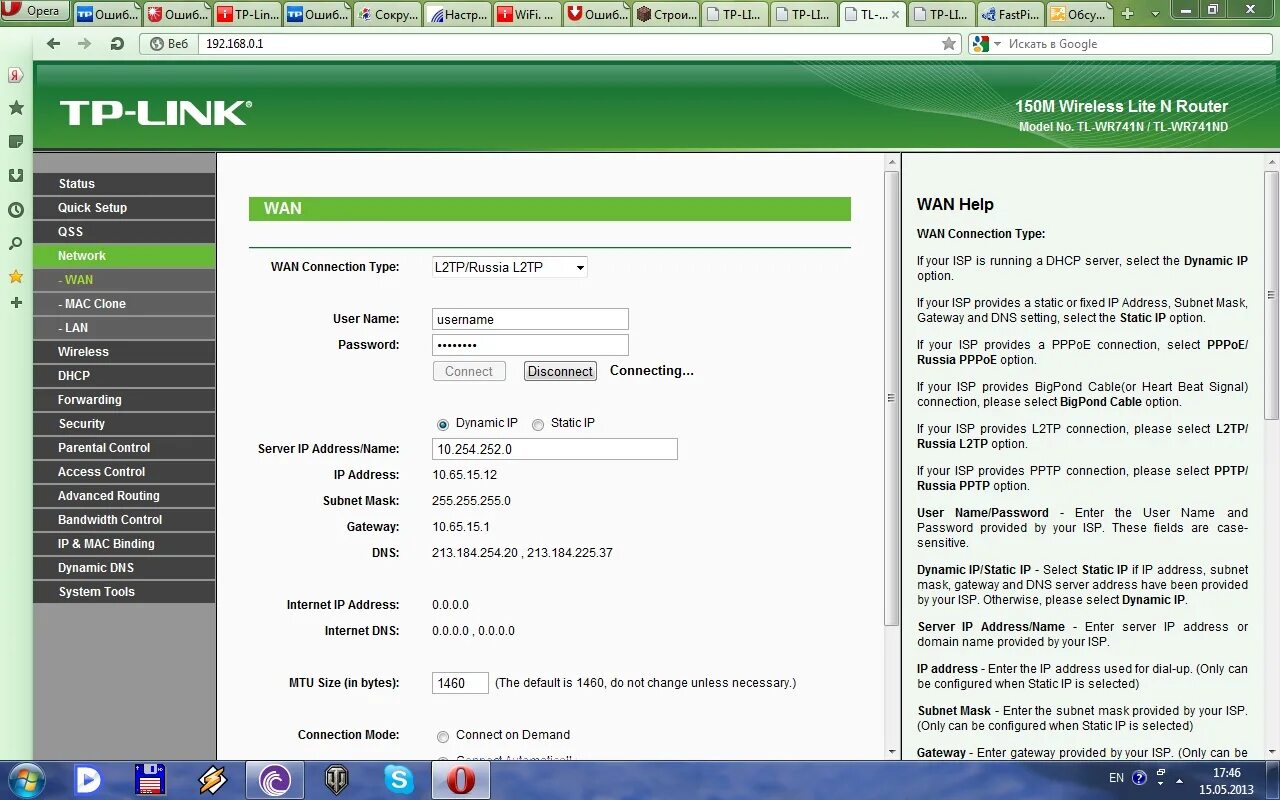Open DHCP menu section

124,376
